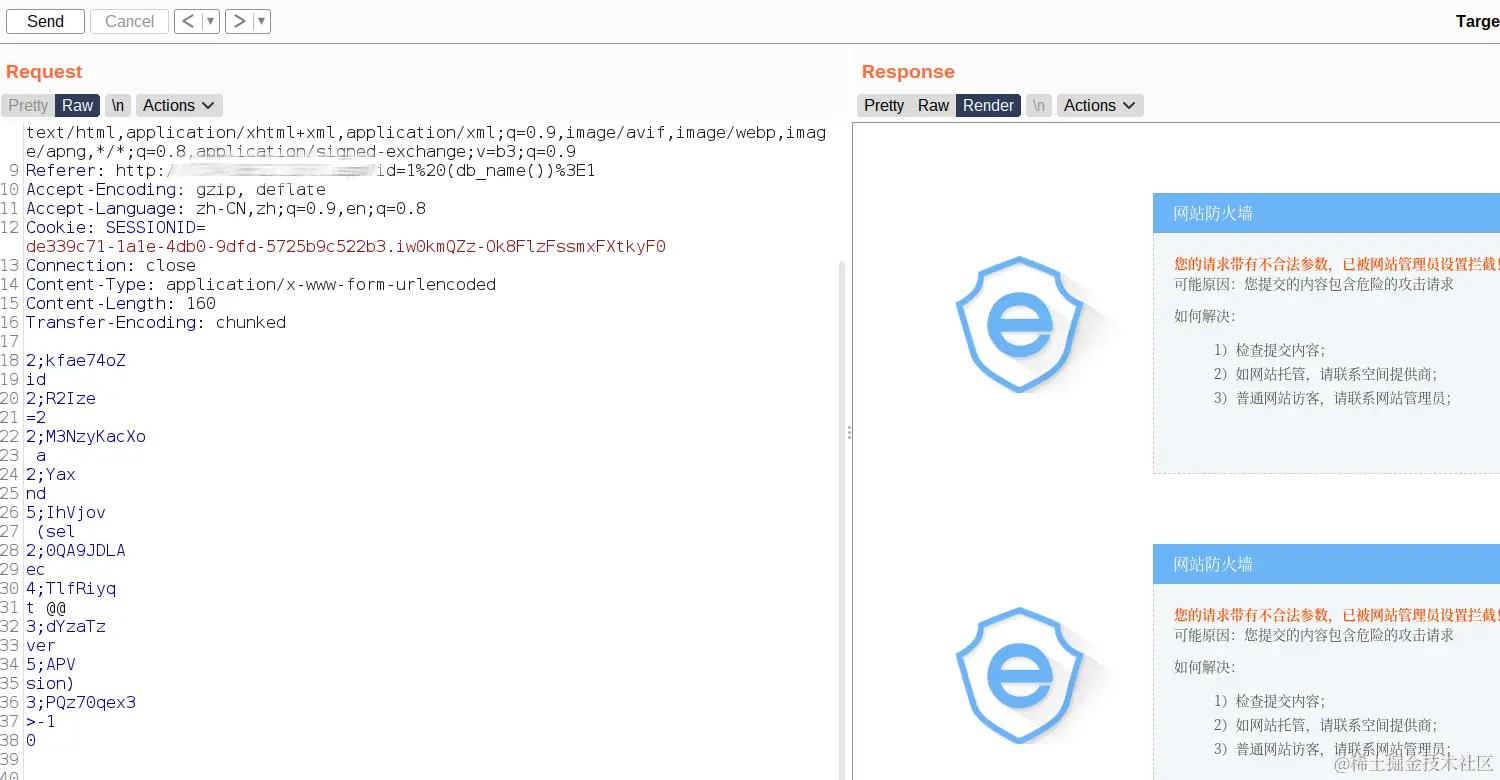Click the second 网站防火墙 banner header
Screen dimensions: 1500x780
[x=1326, y=564]
